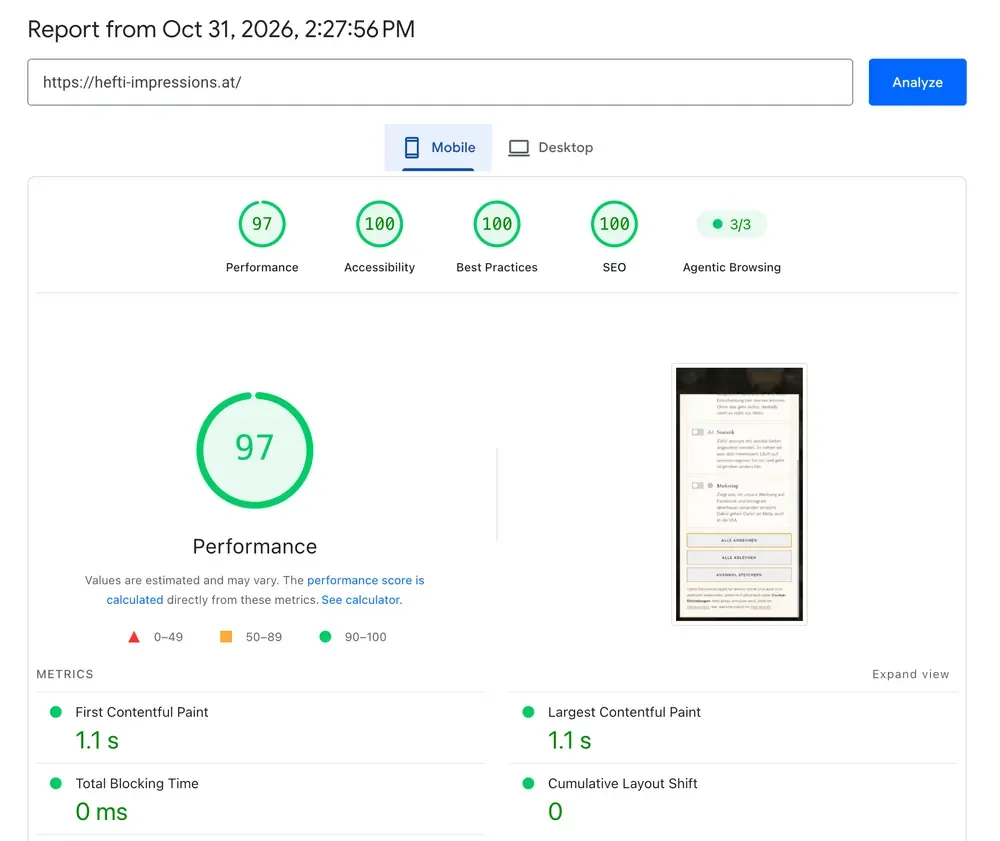Image resolution: width=1000 pixels, height=841 pixels.
Task: Switch to the Desktop tab
Action: [x=550, y=147]
